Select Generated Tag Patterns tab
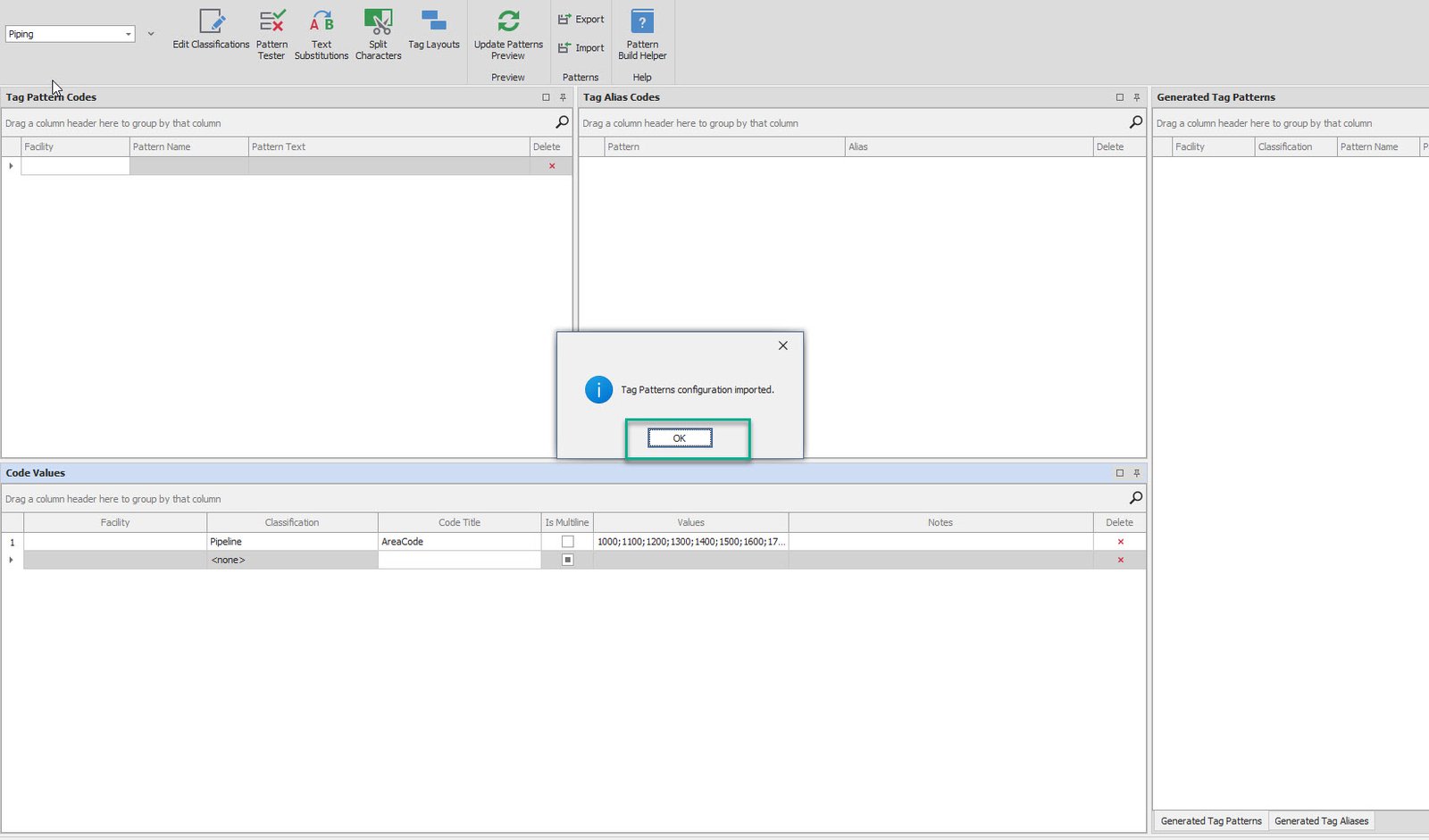Image resolution: width=1429 pixels, height=840 pixels. click(1210, 821)
